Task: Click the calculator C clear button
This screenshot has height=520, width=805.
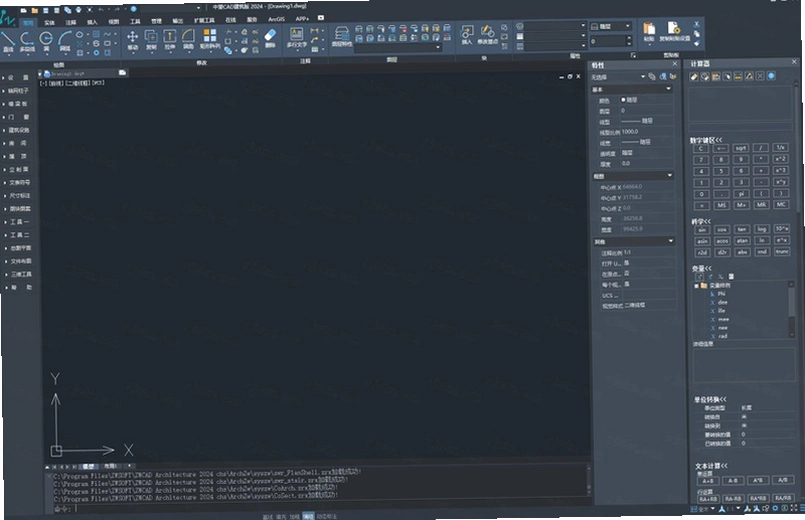Action: pyautogui.click(x=701, y=149)
